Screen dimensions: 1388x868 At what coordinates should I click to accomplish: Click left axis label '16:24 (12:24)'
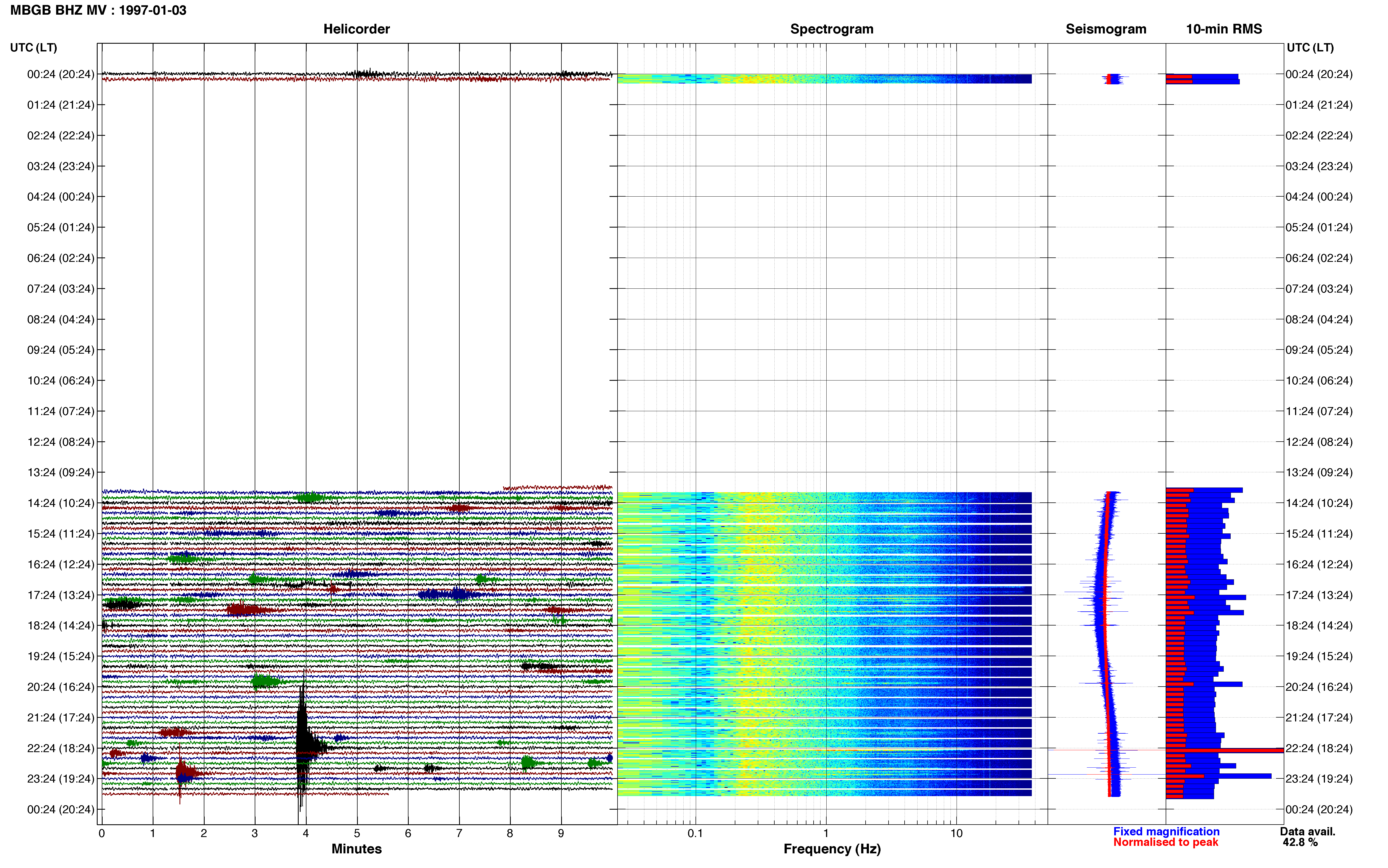click(x=61, y=564)
